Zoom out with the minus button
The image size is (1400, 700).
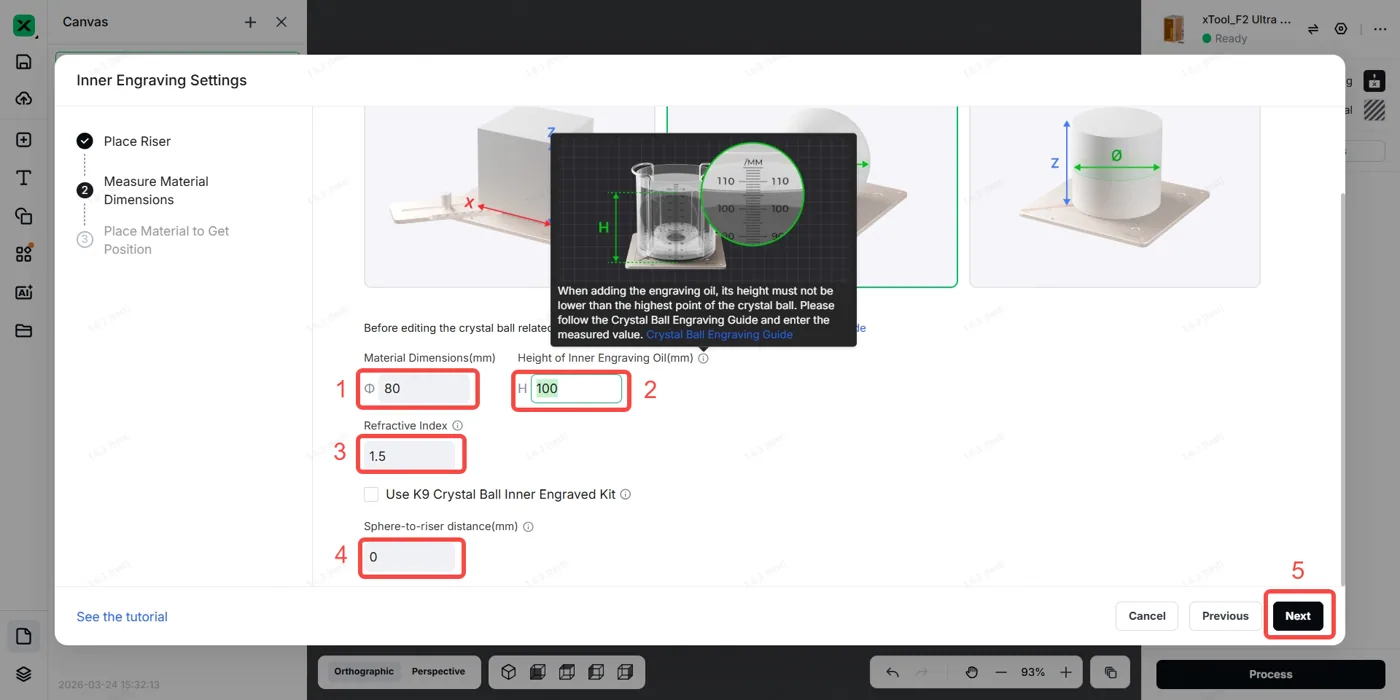pos(1001,672)
